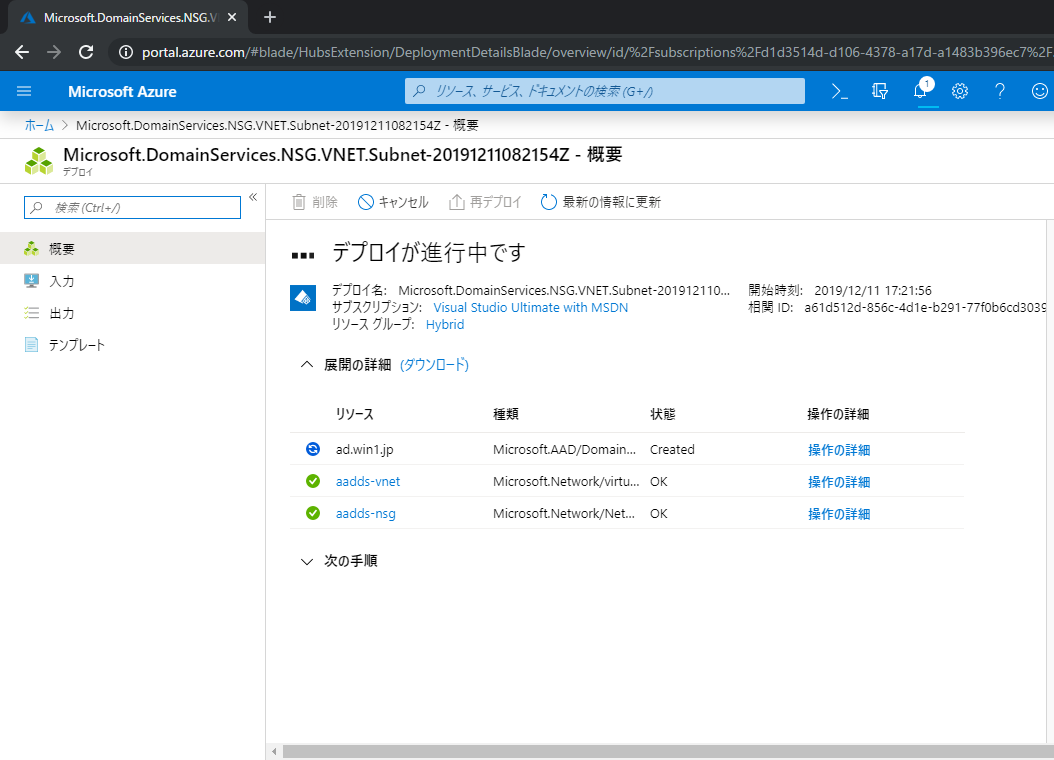Click the horizontal scrollbar at the bottom
The image size is (1054, 760).
tap(668, 751)
